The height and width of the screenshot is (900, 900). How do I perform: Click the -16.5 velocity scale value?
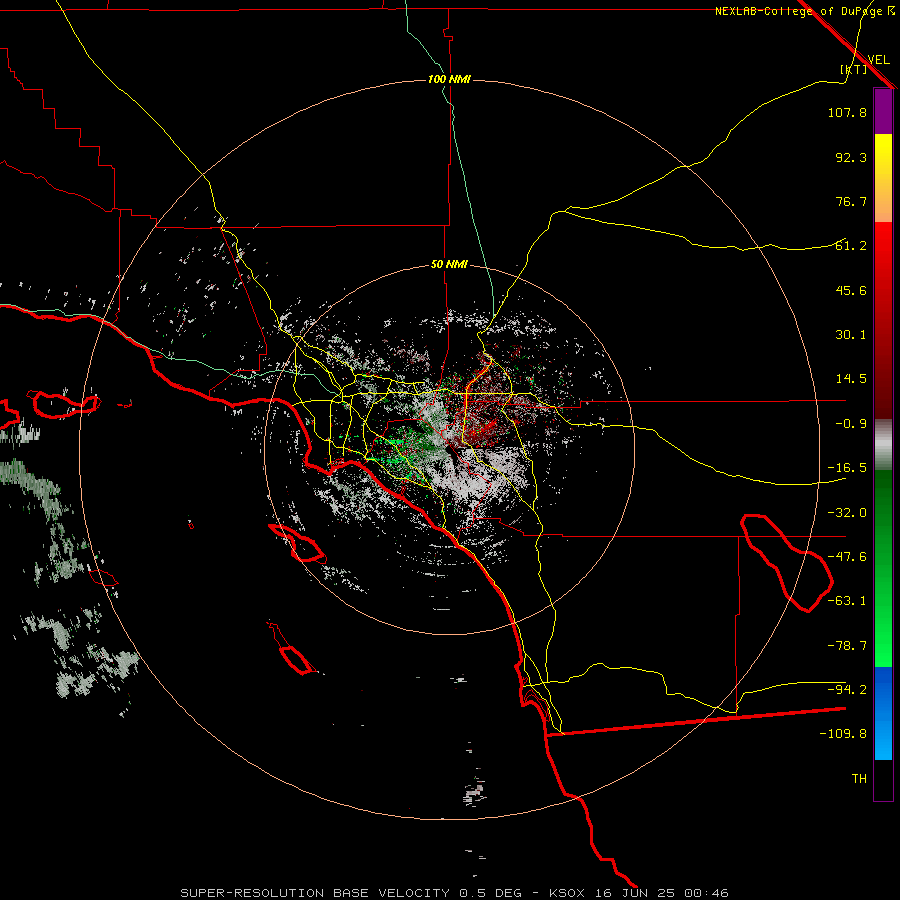pyautogui.click(x=847, y=468)
